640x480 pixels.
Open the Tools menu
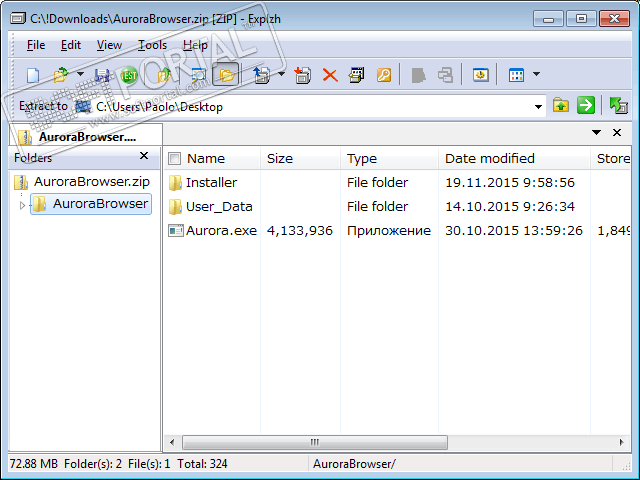coord(152,45)
